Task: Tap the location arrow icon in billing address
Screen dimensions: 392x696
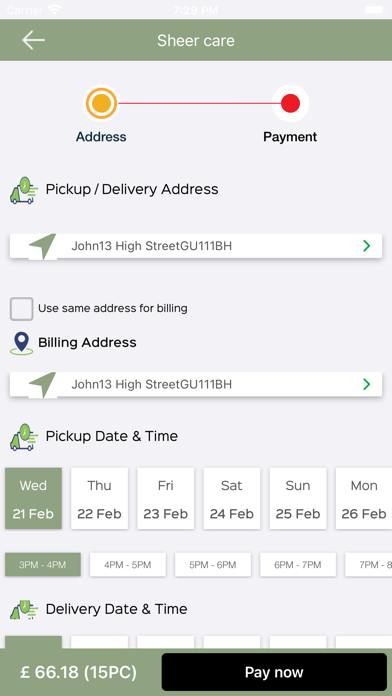Action: click(43, 384)
